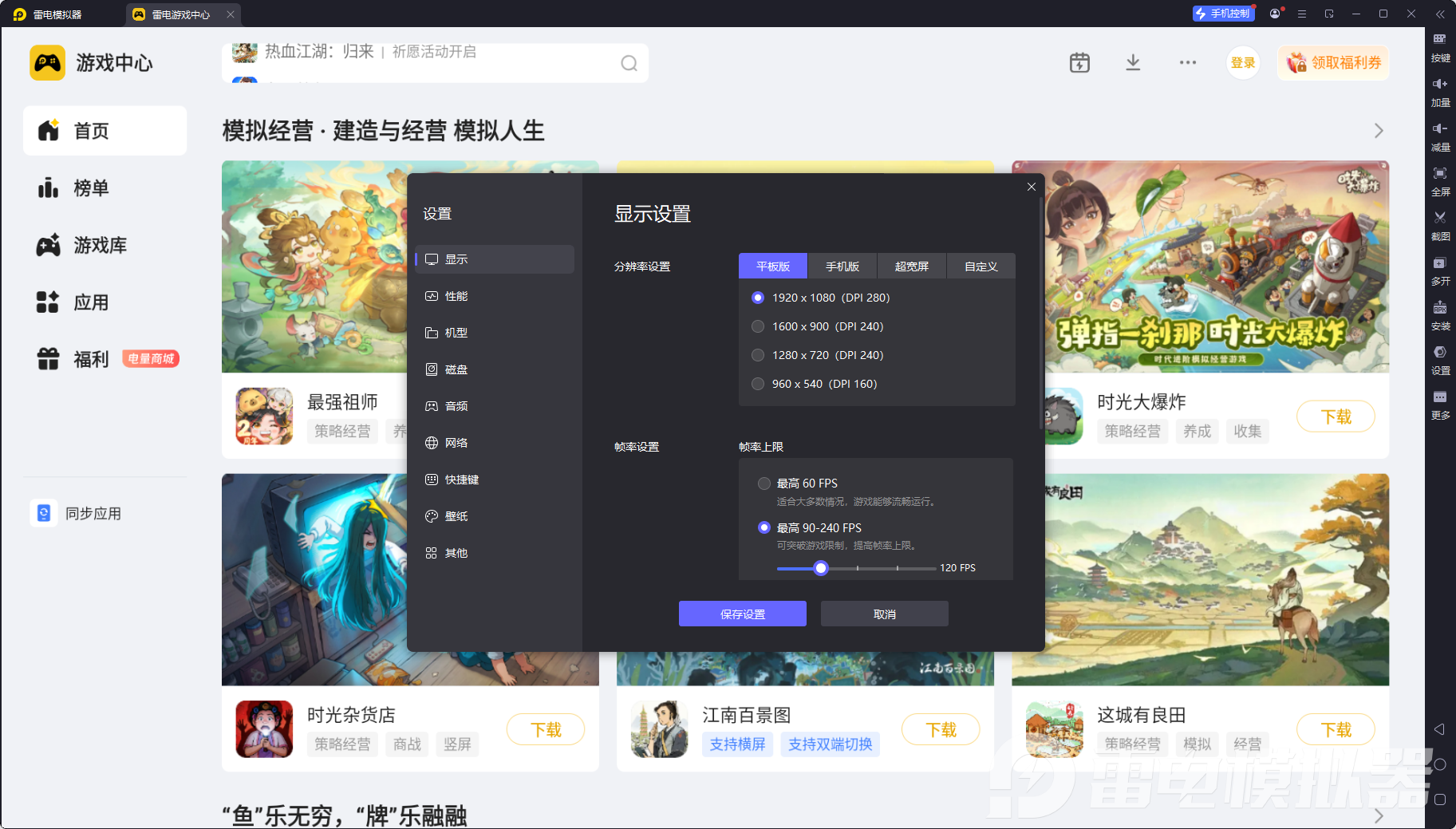
Task: Select 960 x 540 resolution option
Action: click(x=758, y=384)
